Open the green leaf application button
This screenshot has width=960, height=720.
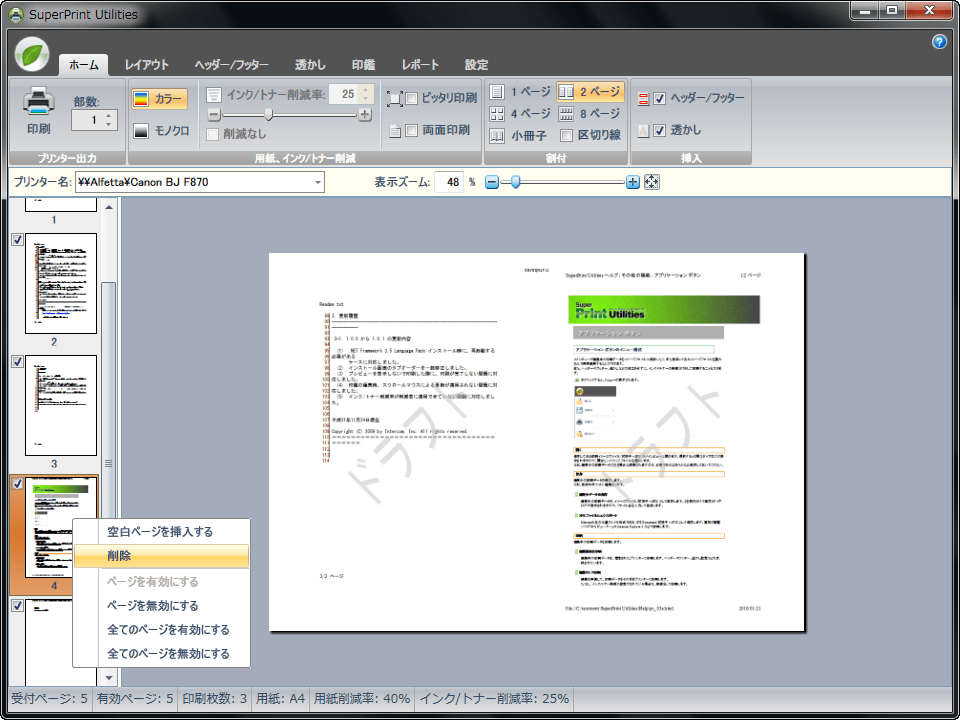32,55
